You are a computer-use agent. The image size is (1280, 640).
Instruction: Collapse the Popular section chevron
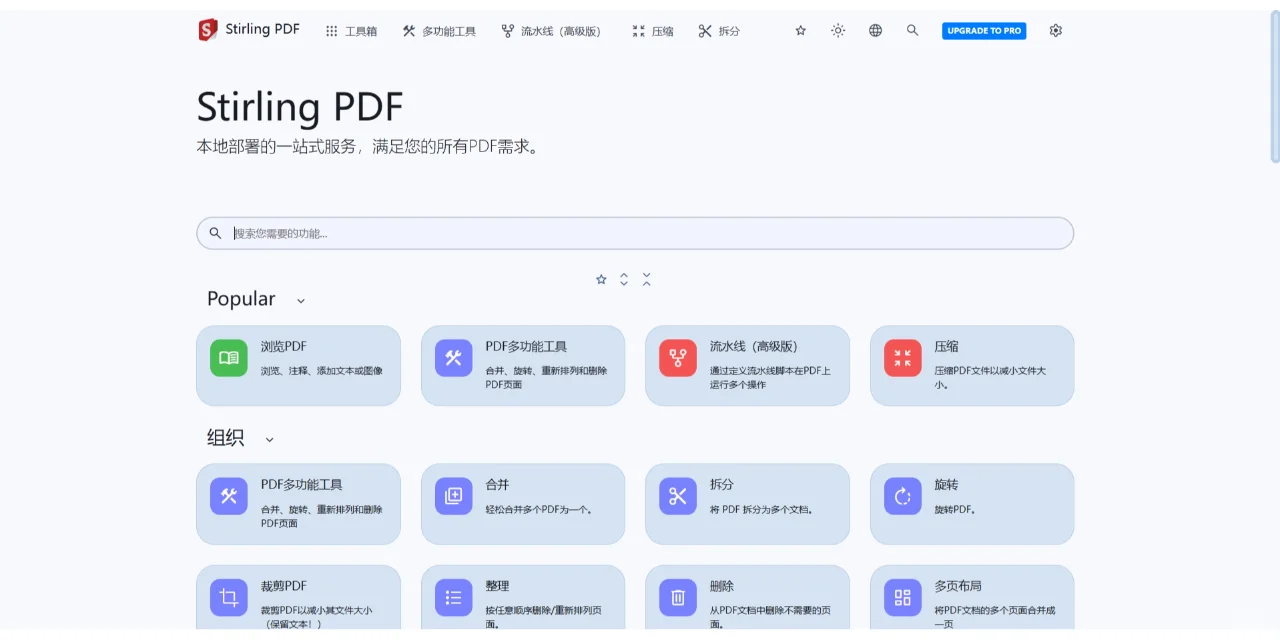pyautogui.click(x=301, y=301)
